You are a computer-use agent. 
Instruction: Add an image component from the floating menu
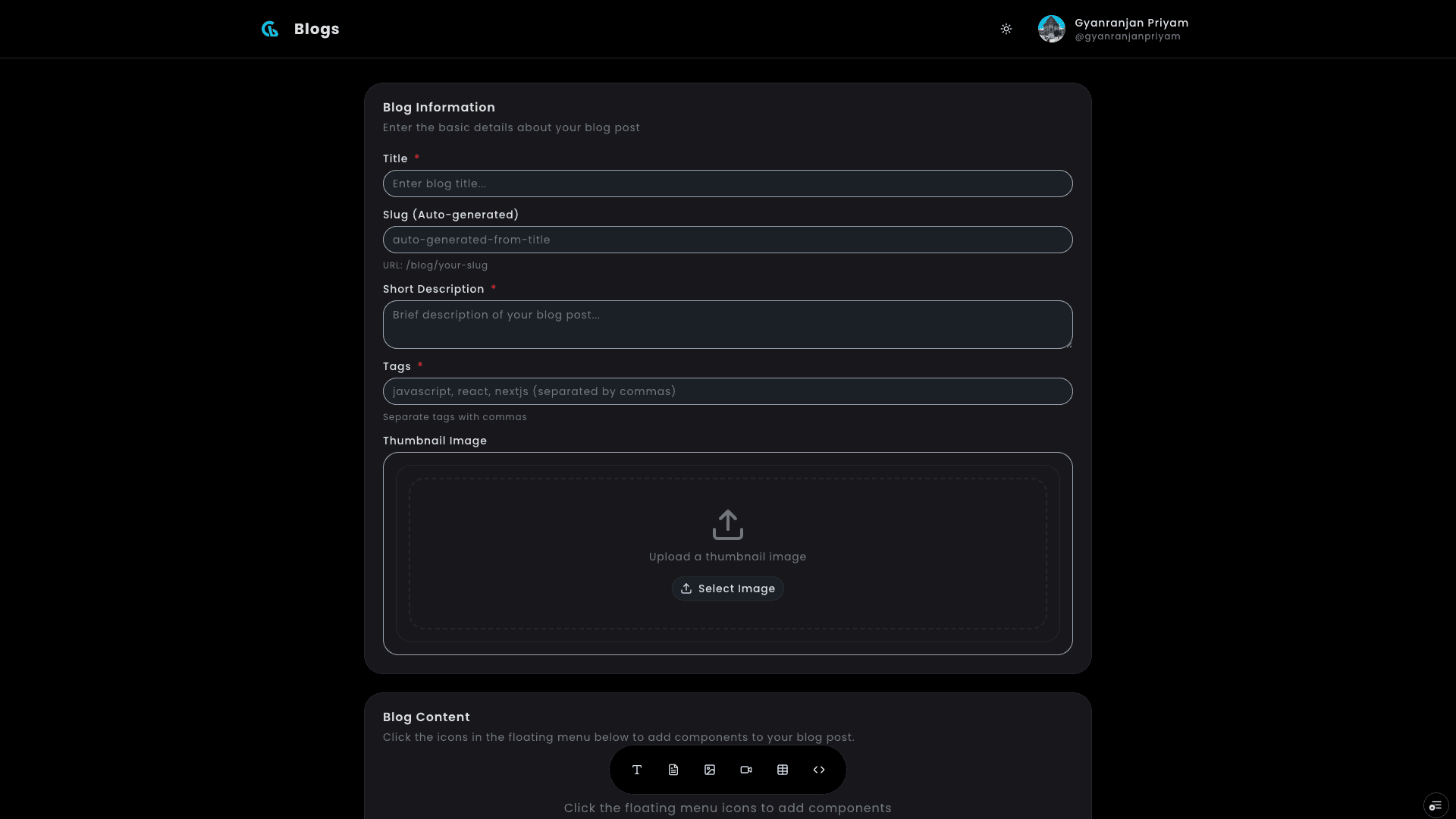click(709, 770)
